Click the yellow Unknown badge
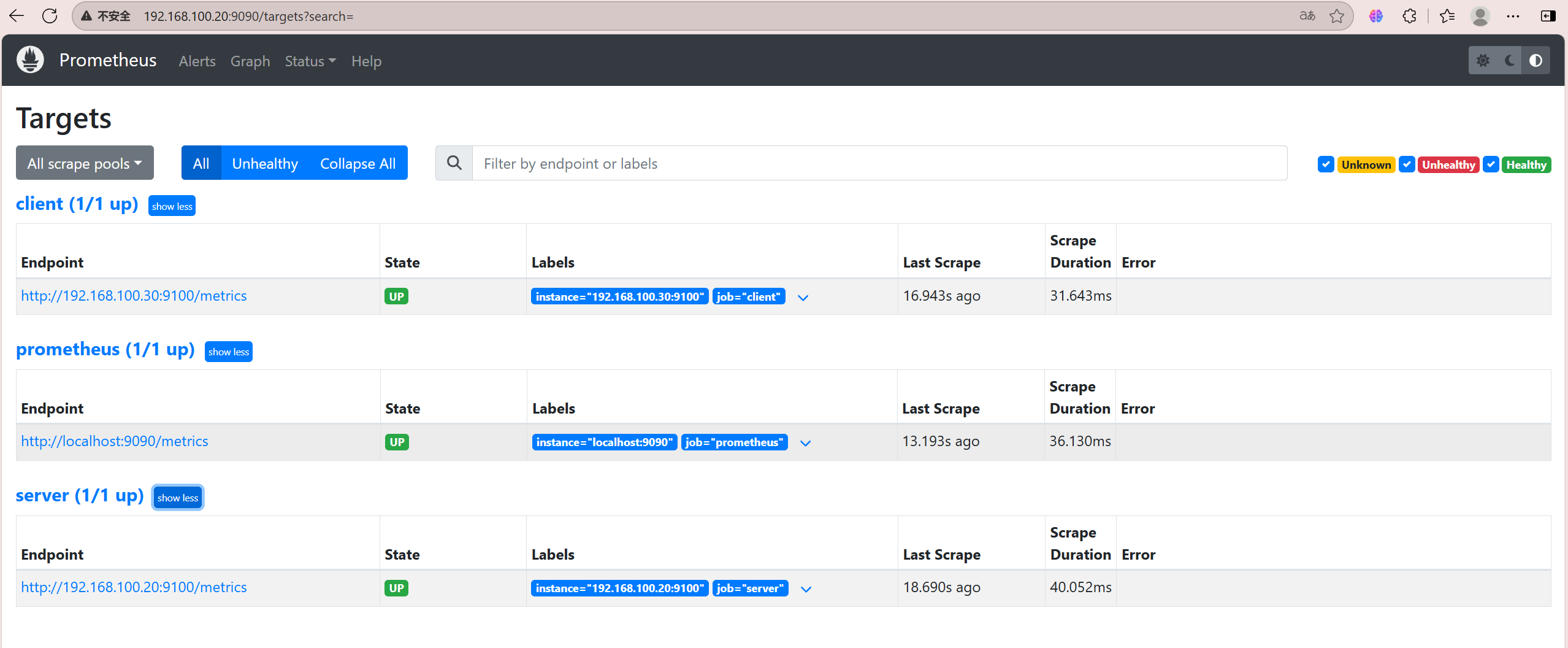This screenshot has width=1568, height=648. click(1366, 164)
